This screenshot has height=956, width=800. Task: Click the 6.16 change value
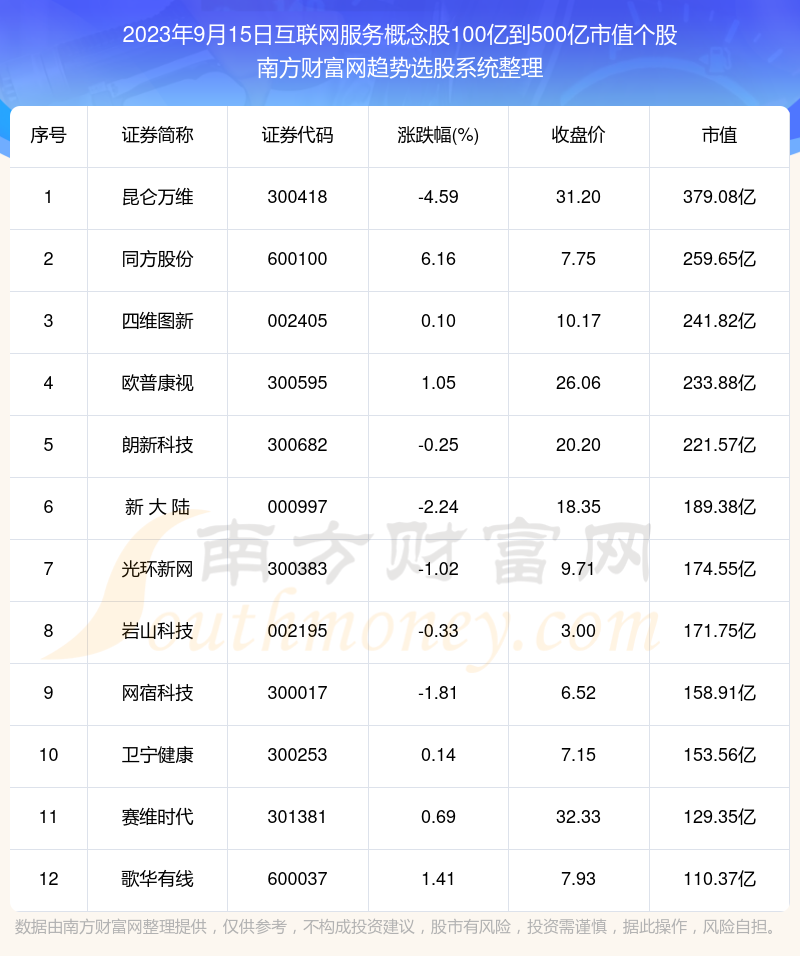[x=438, y=259]
